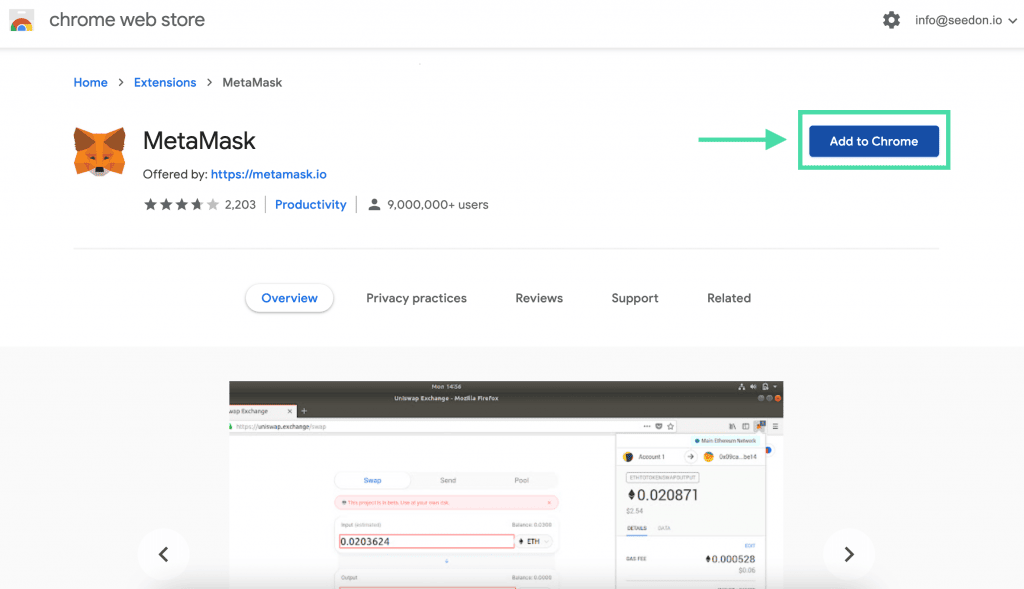1024x589 pixels.
Task: Open the Uniswap Exchange screenshot preview
Action: coord(506,485)
